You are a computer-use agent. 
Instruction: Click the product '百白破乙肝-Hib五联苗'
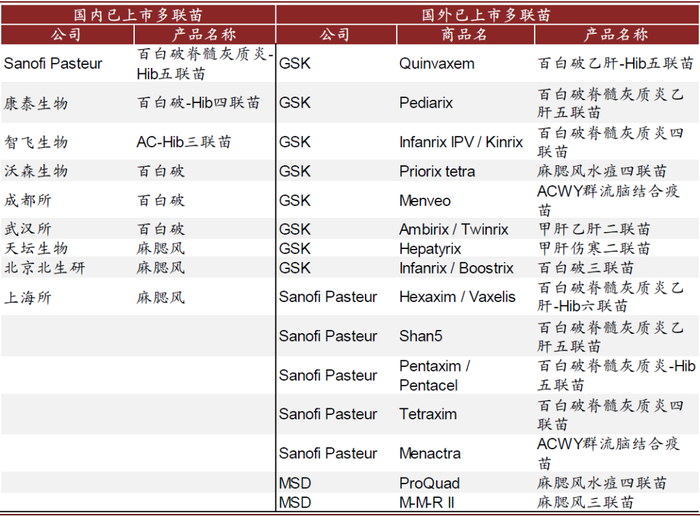[615, 63]
